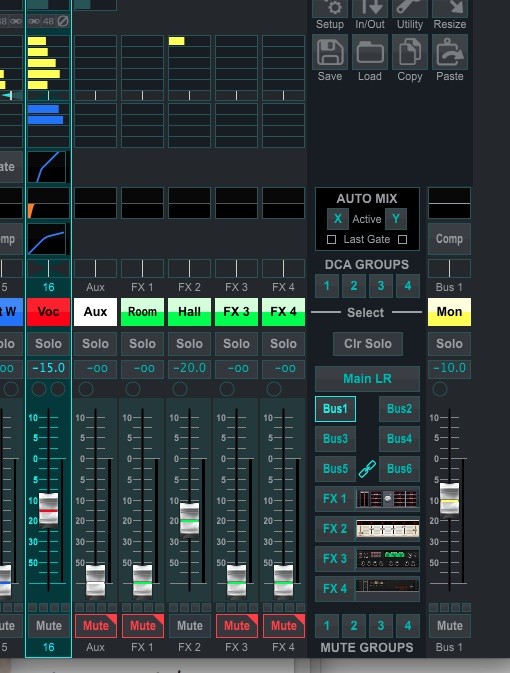Toggle the Bus5/Bus6 chain link icon
The height and width of the screenshot is (673, 510).
[367, 469]
